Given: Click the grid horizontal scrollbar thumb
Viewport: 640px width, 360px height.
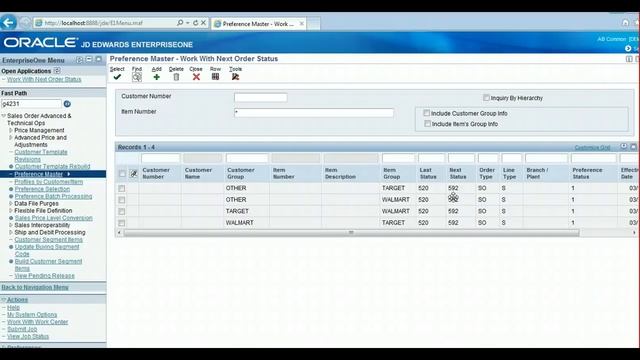Looking at the screenshot, I should tap(351, 233).
